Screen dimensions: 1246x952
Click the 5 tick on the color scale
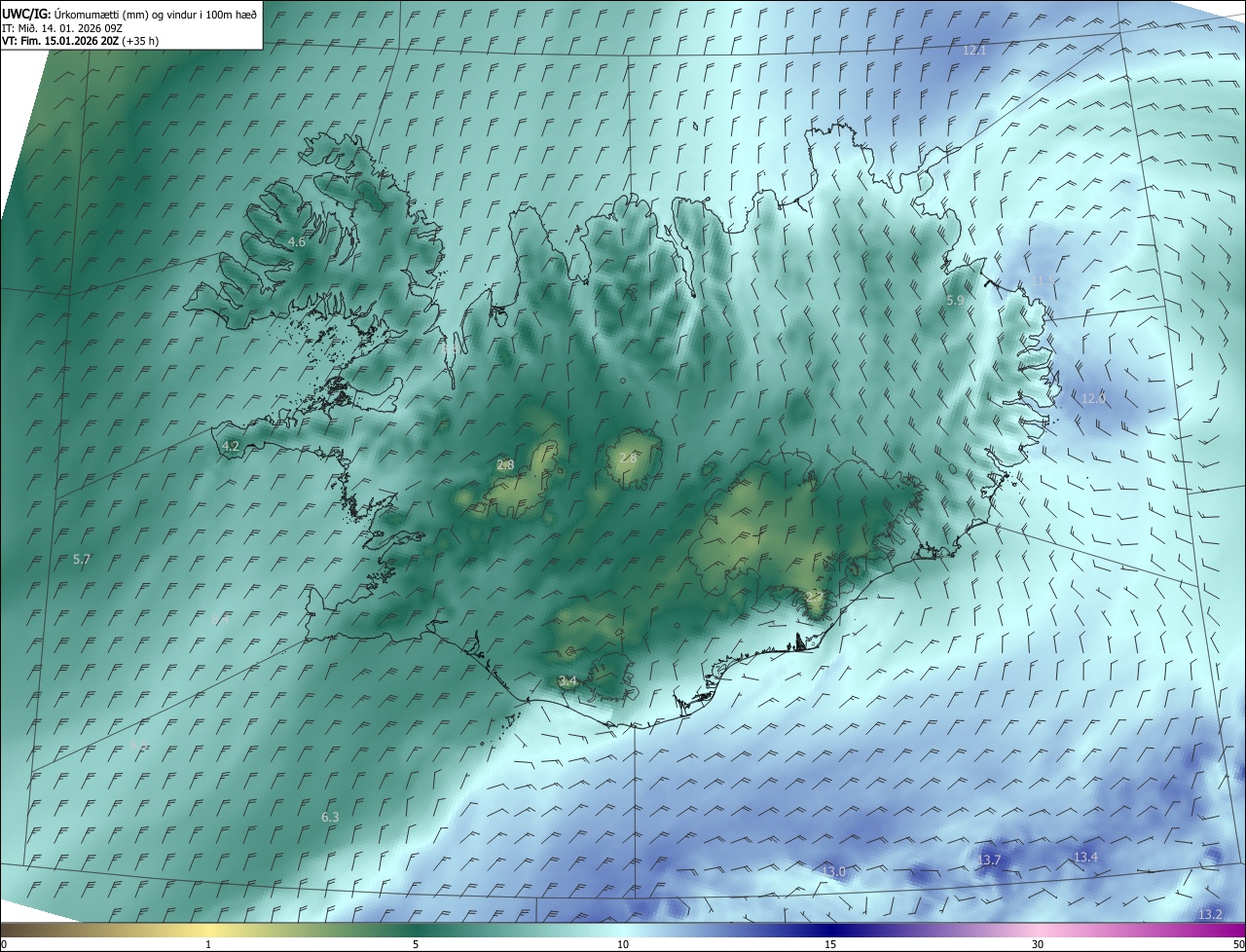click(x=416, y=944)
